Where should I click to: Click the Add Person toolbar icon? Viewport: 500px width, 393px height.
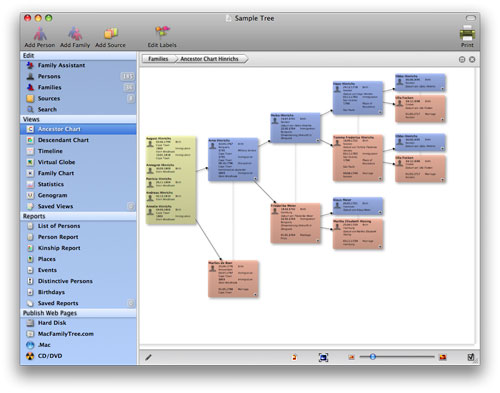[40, 37]
